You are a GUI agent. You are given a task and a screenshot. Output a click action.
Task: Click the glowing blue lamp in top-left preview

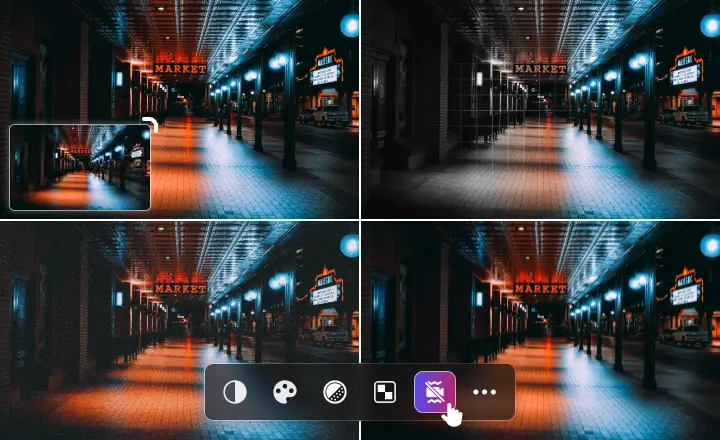coord(349,26)
